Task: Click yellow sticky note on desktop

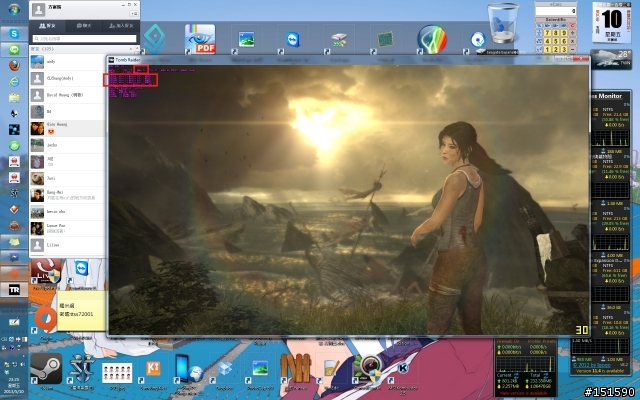Action: (x=81, y=310)
